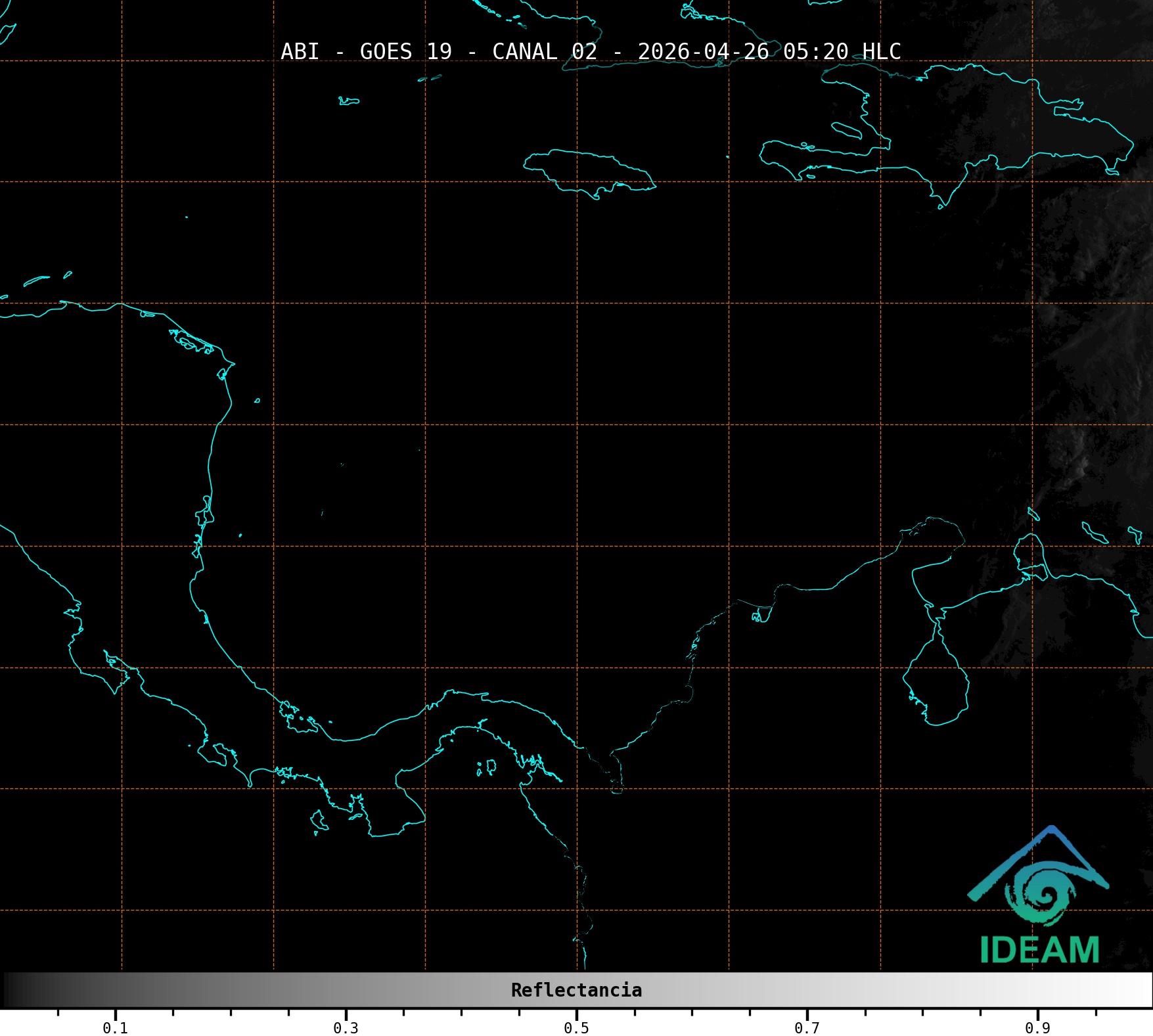Click the dark left end of the colorbar
The image size is (1153, 1036).
[x=13, y=990]
